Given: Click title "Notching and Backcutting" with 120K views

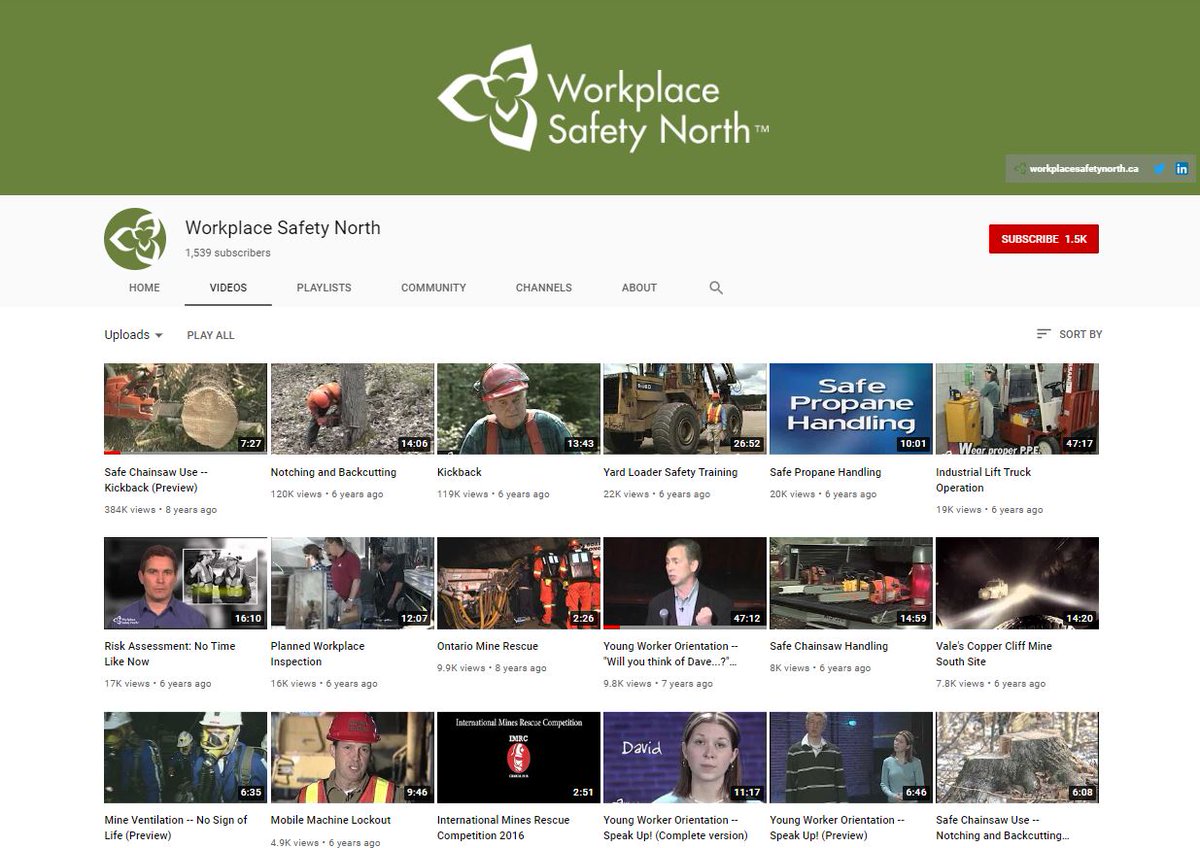Looking at the screenshot, I should (333, 472).
